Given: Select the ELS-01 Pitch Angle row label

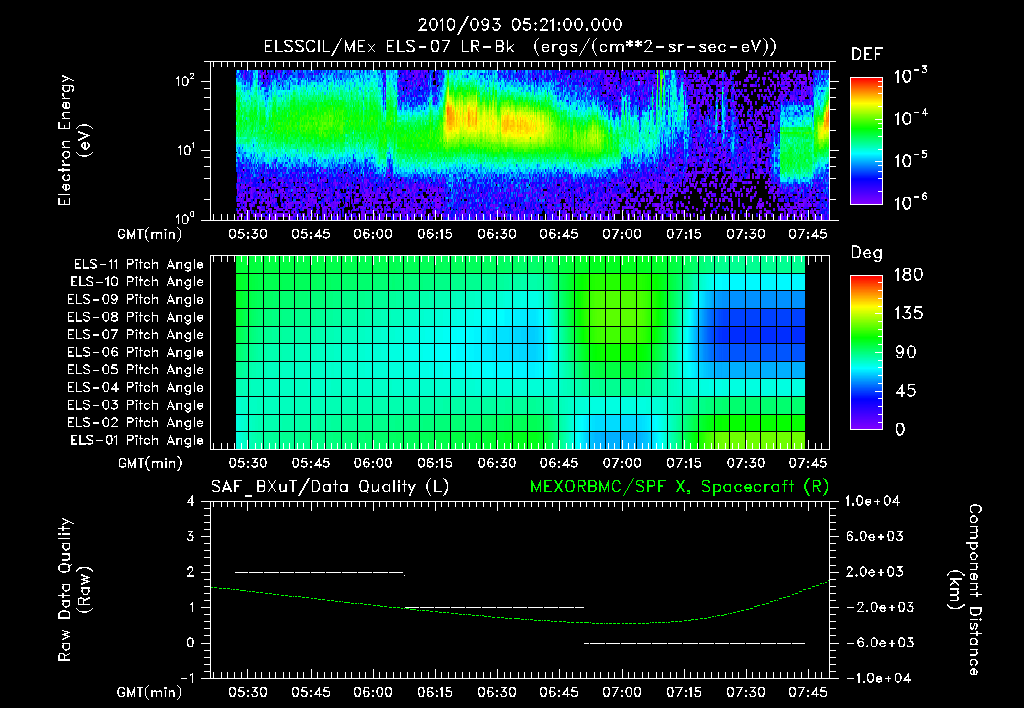Looking at the screenshot, I should (137, 440).
